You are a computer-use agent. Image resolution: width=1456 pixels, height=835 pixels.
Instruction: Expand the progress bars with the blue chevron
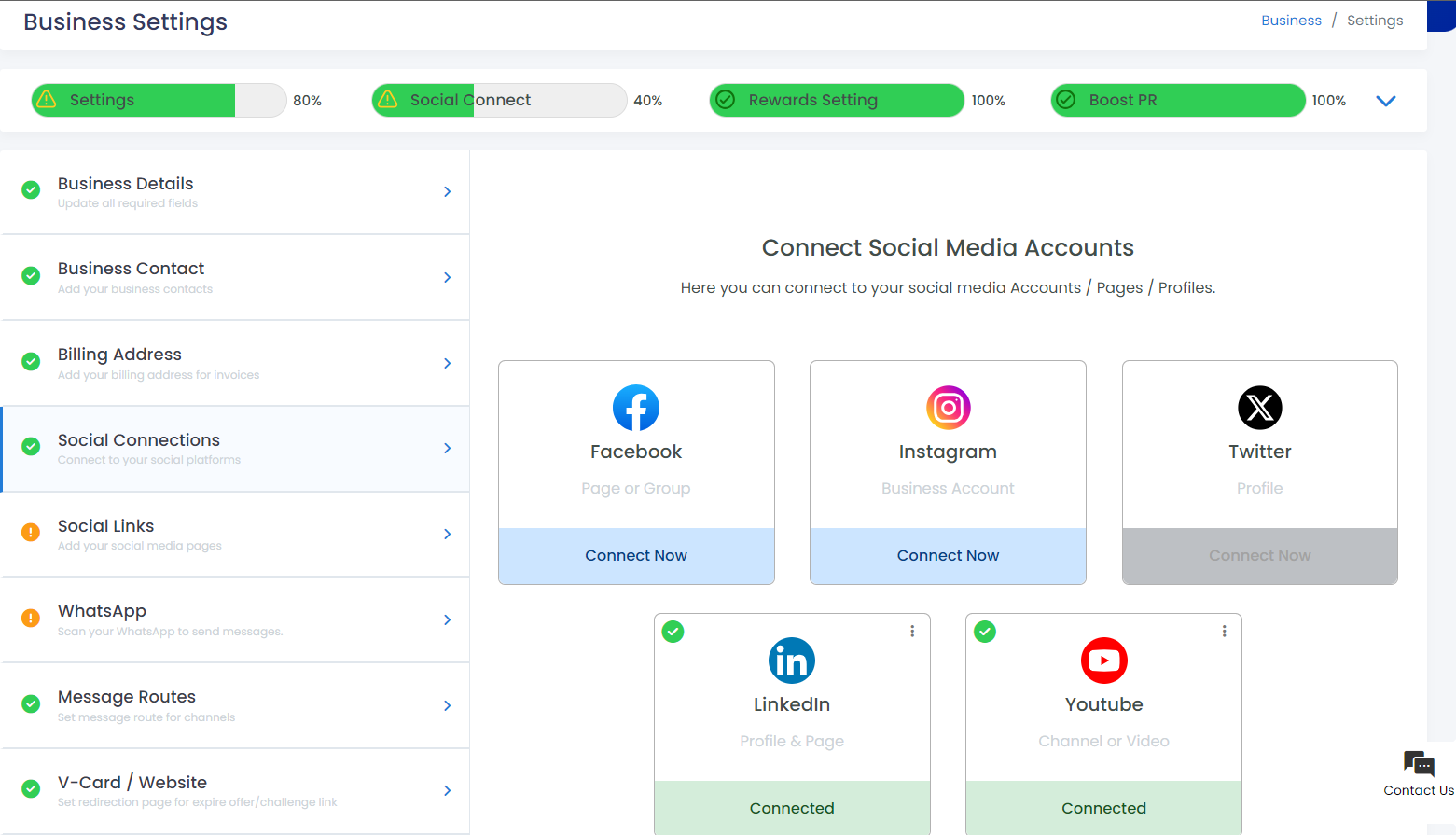(x=1386, y=101)
